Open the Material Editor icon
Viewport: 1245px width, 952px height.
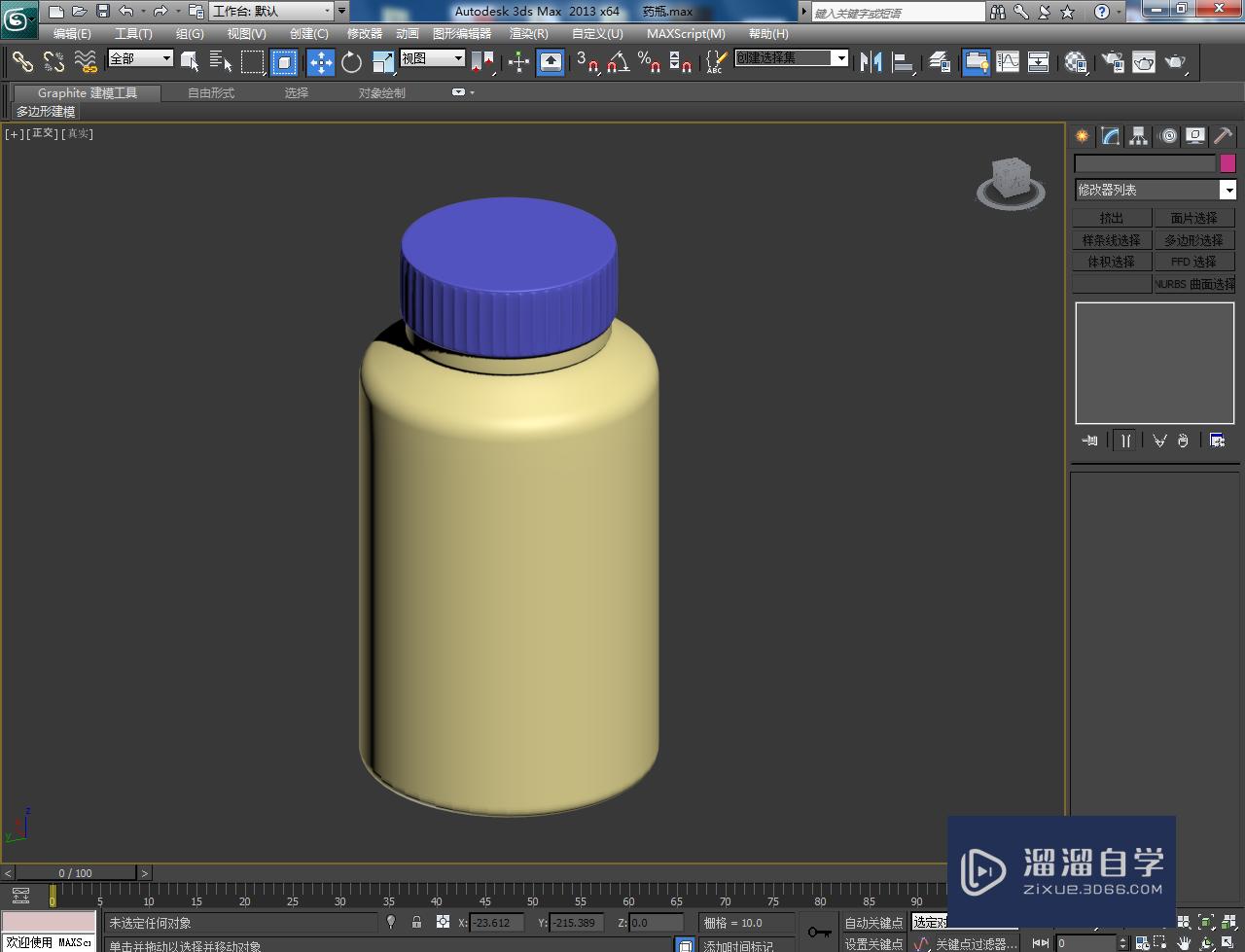pyautogui.click(x=1075, y=62)
